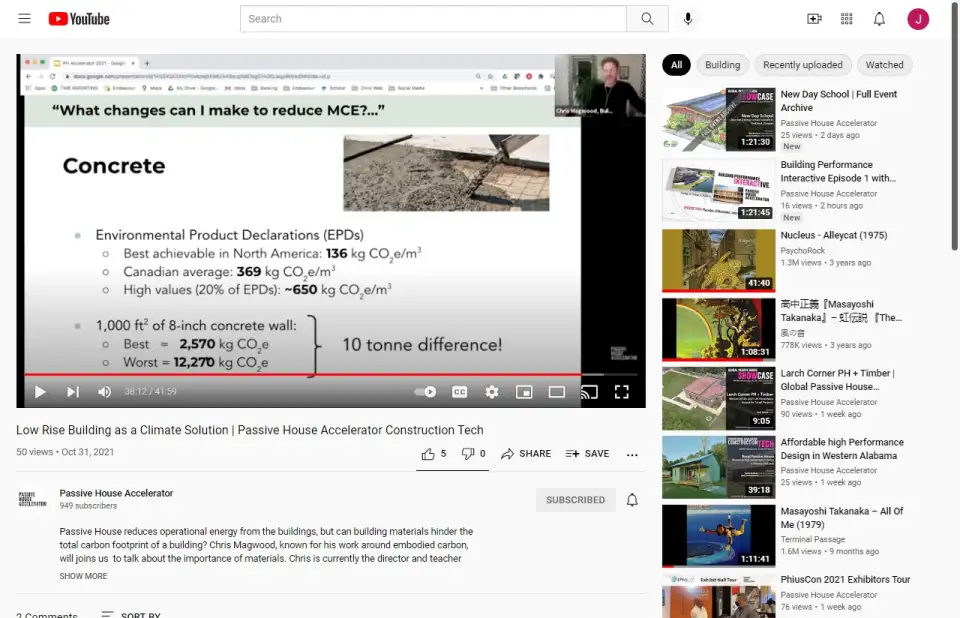960x618 pixels.
Task: Open the notifications bell in header
Action: tap(879, 19)
